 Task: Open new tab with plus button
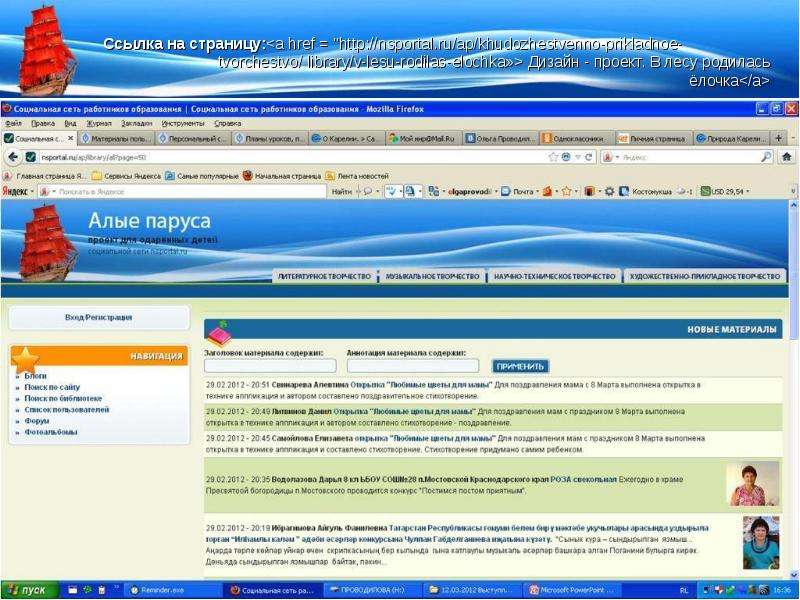pyautogui.click(x=779, y=138)
